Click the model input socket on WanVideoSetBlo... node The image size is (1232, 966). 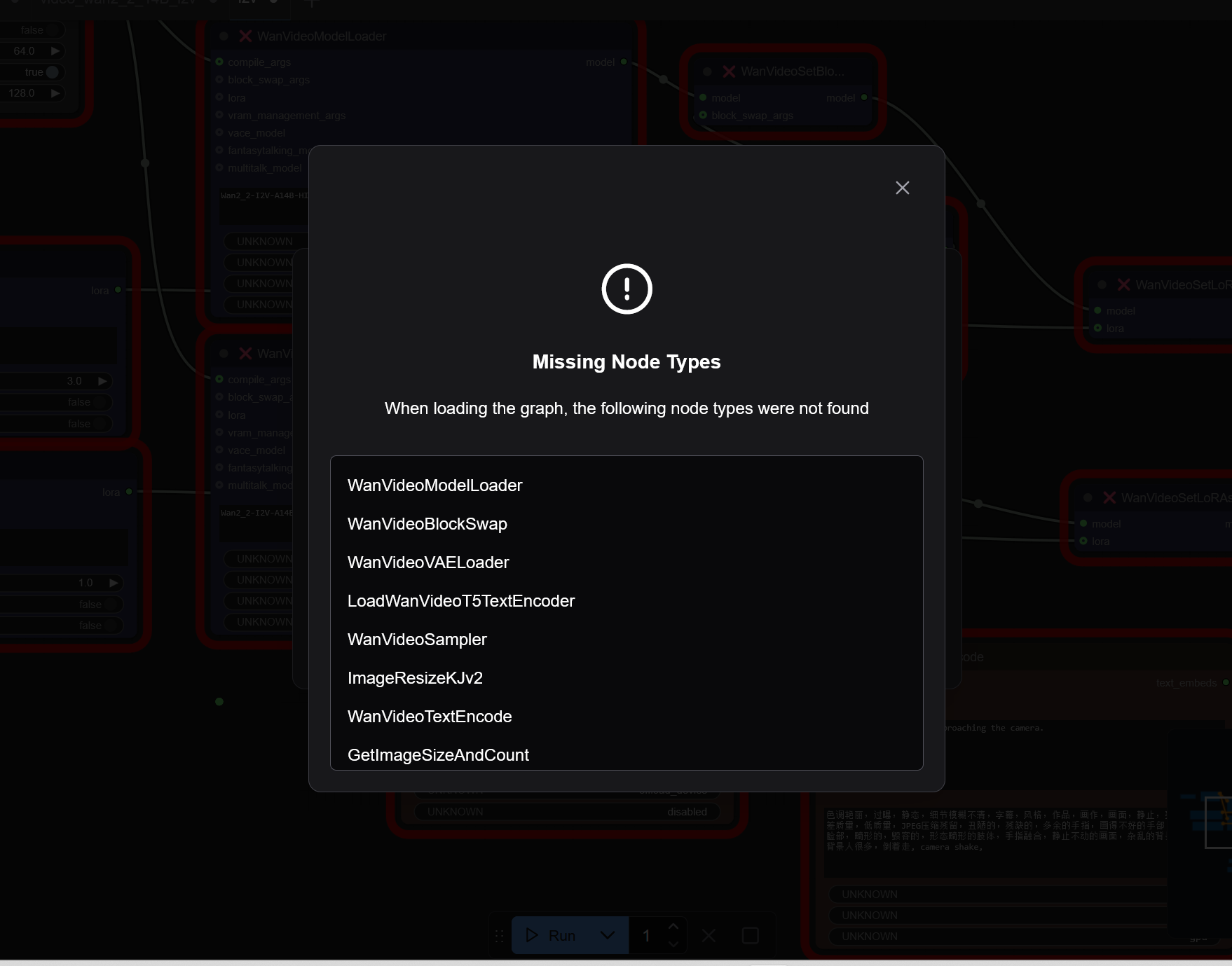(703, 97)
